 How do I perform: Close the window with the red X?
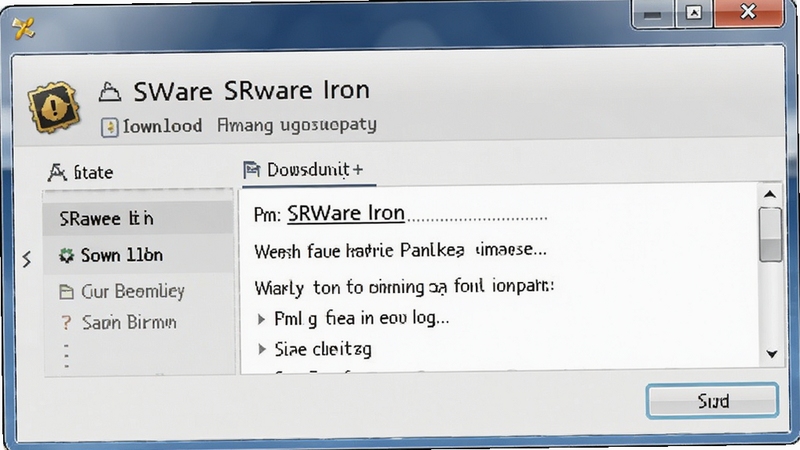point(748,12)
